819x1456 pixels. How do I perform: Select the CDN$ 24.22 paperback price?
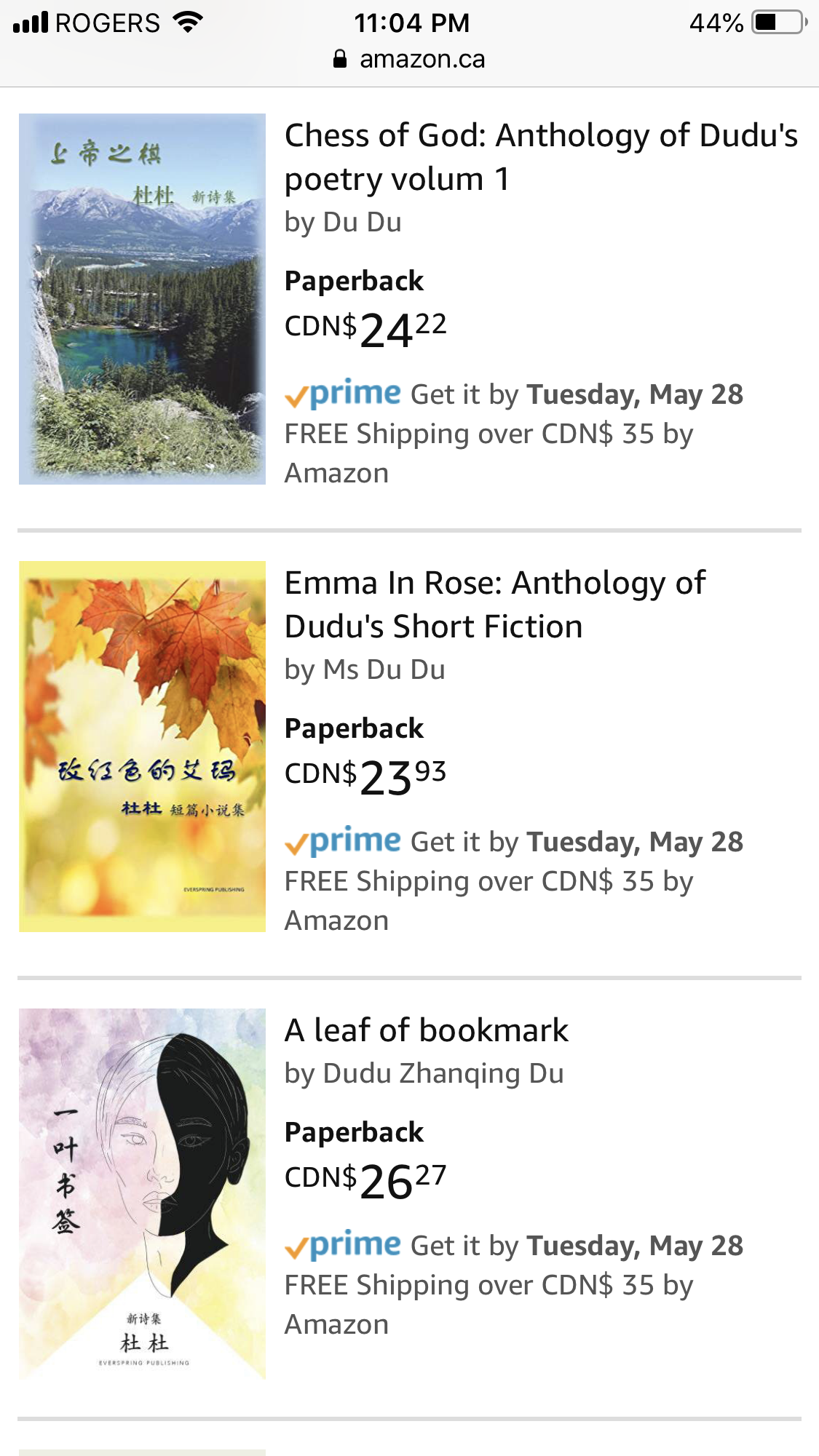tap(365, 327)
